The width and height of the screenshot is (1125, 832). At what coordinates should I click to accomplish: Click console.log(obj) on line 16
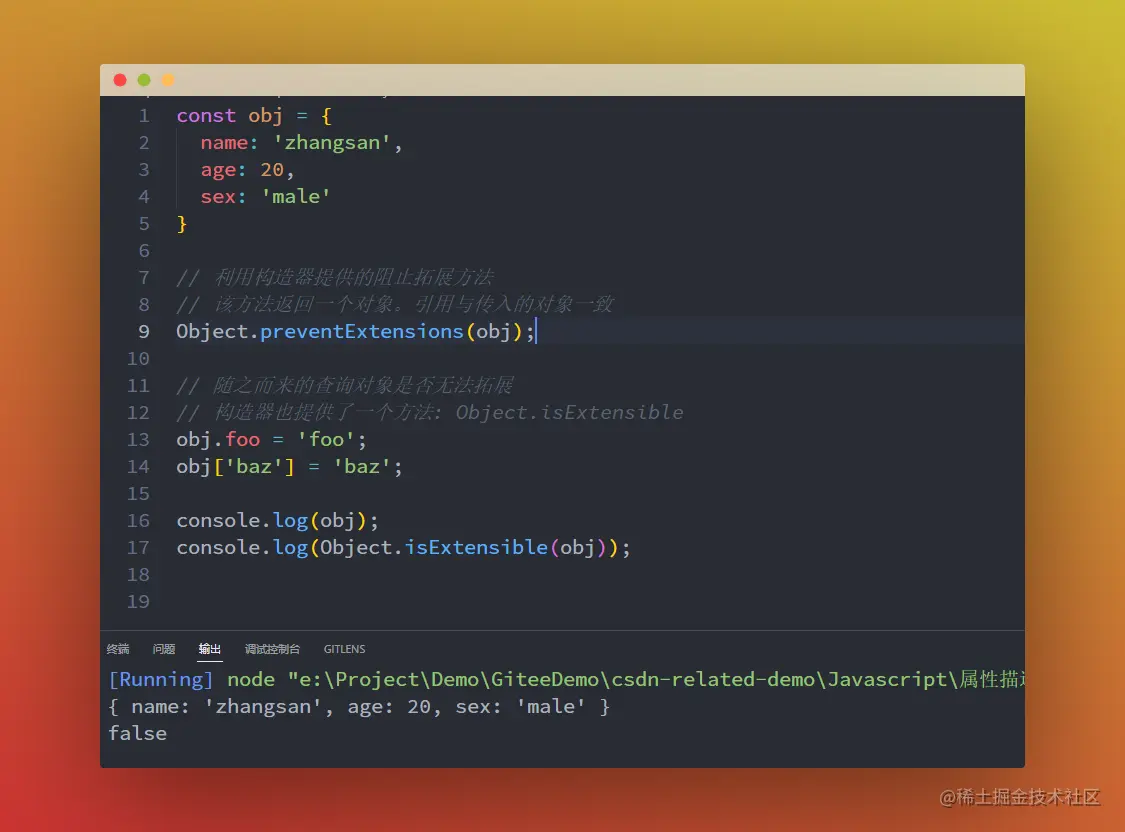tap(277, 521)
